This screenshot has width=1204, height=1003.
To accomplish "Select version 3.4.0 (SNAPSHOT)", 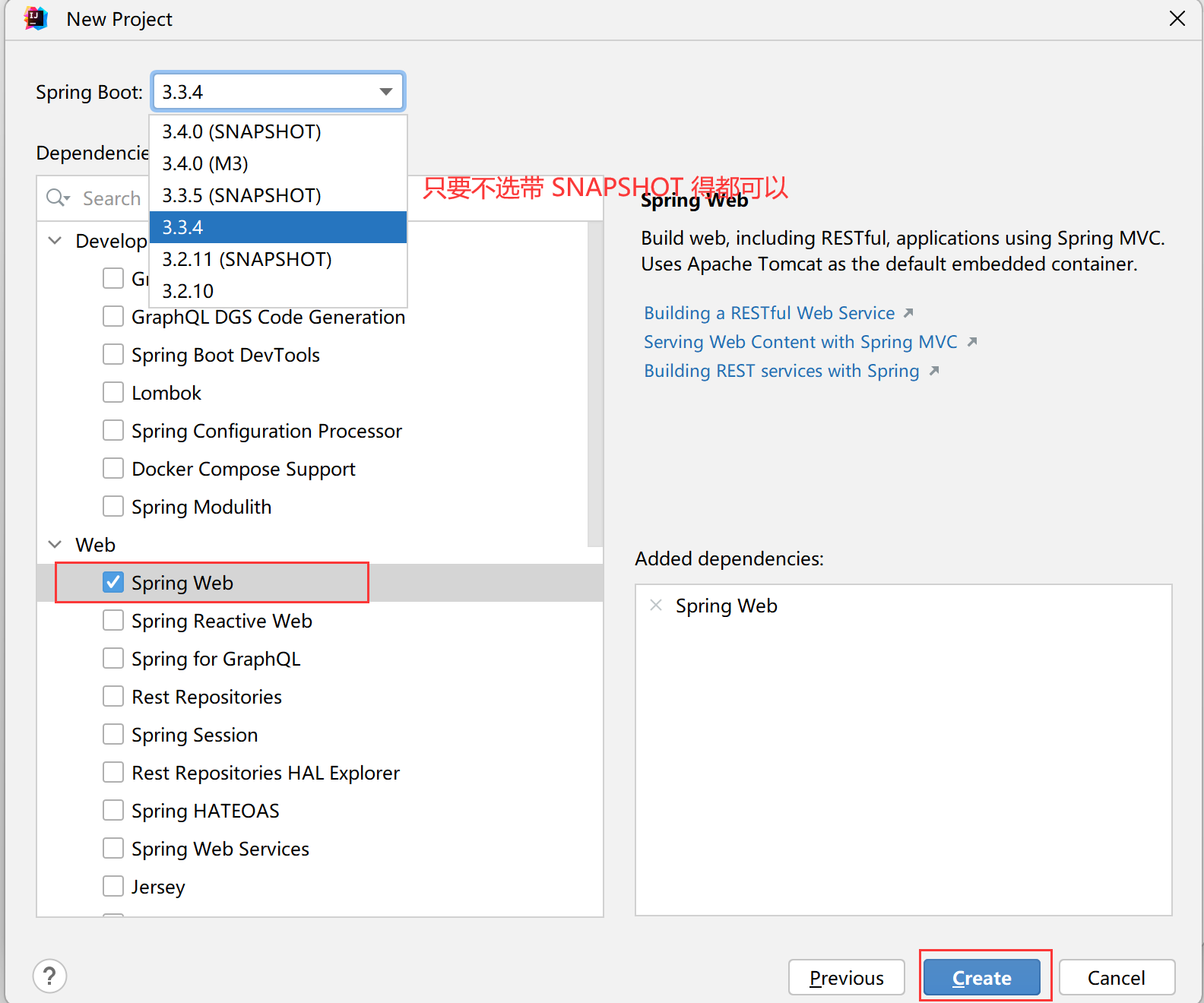I will click(x=278, y=131).
